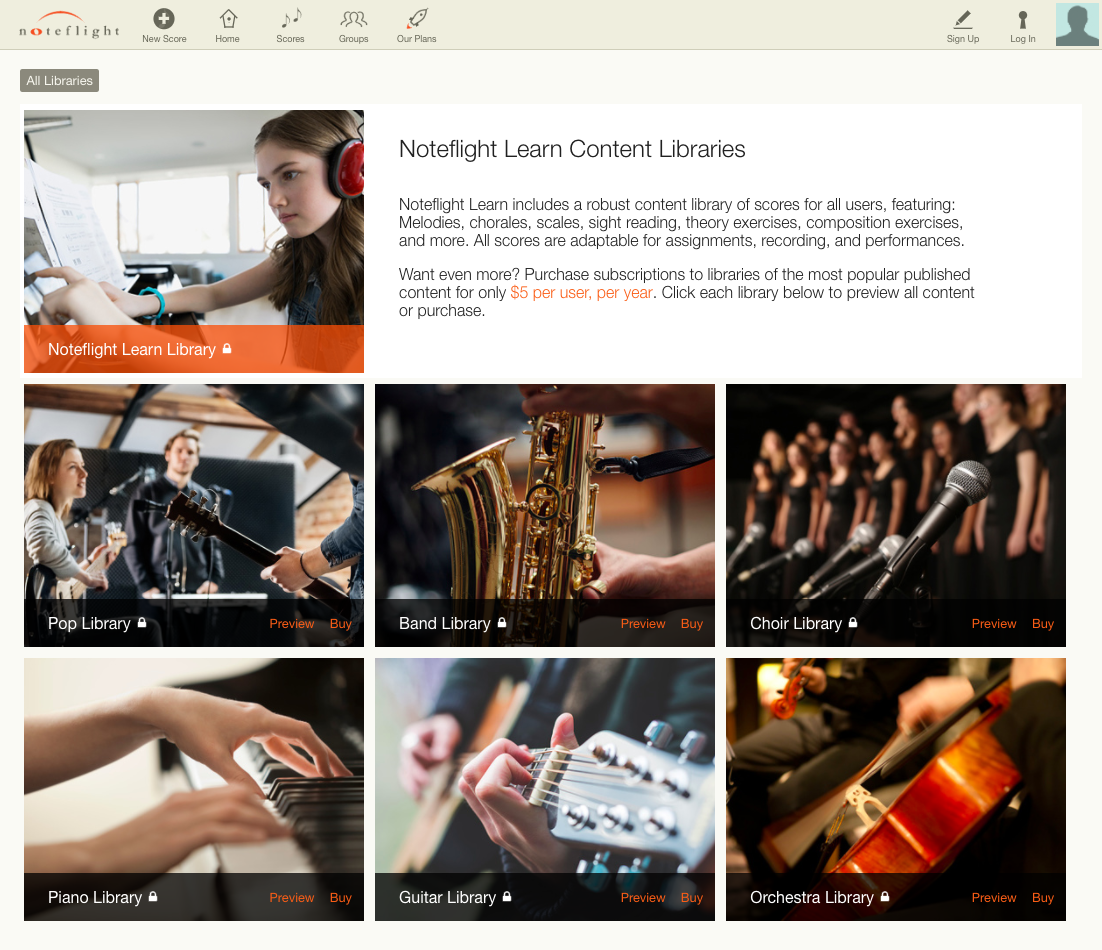Select the Band Library saxophone image

point(545,490)
